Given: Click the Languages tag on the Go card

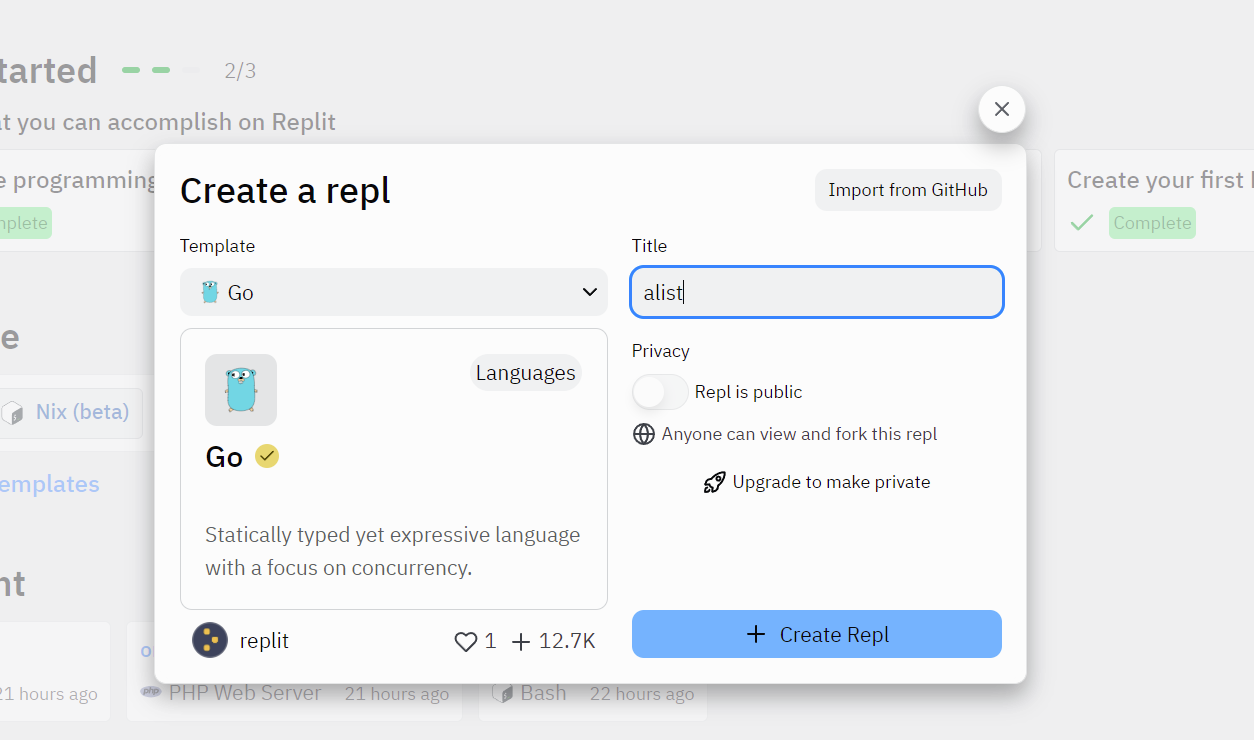Looking at the screenshot, I should point(526,373).
